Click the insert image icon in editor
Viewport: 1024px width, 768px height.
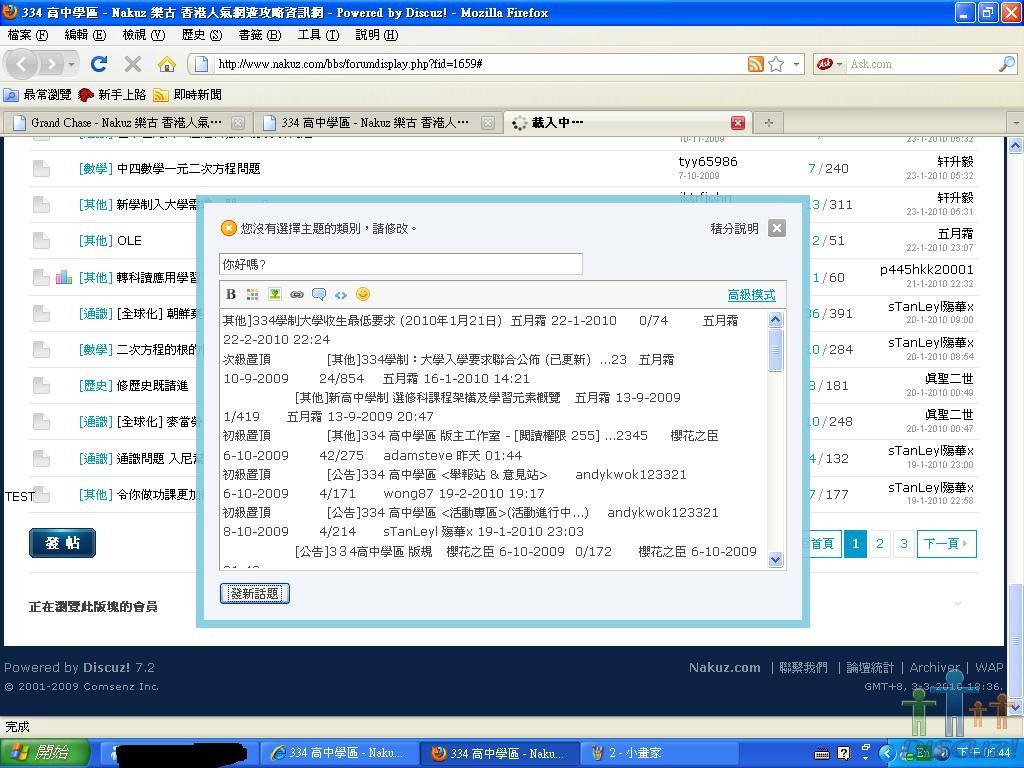pos(275,294)
